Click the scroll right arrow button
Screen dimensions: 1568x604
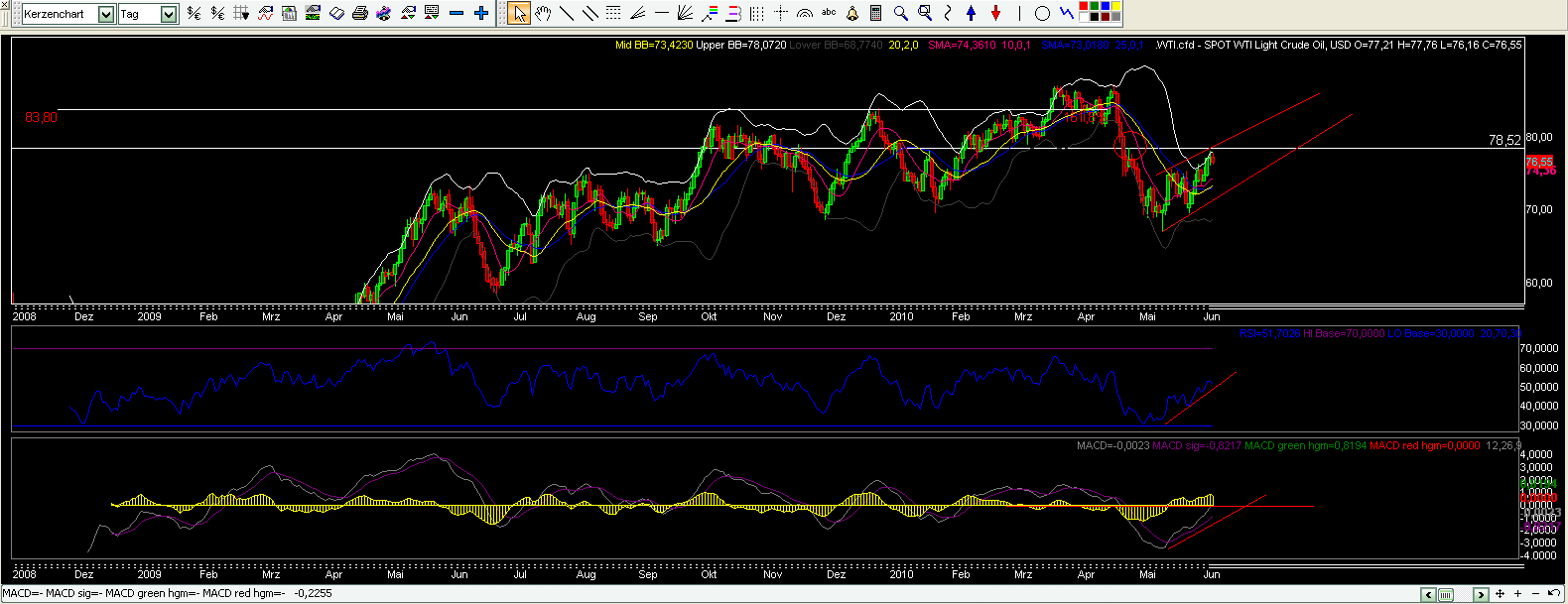[1481, 594]
